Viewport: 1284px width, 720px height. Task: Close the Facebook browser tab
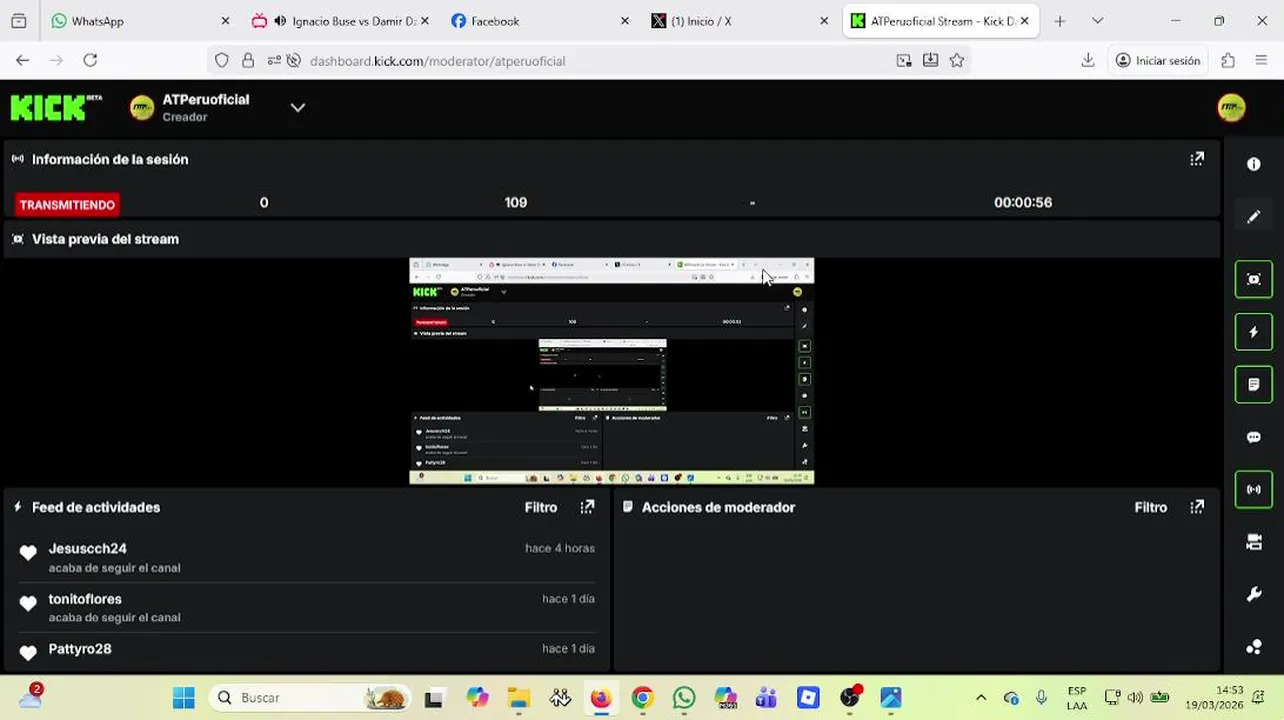tap(625, 21)
